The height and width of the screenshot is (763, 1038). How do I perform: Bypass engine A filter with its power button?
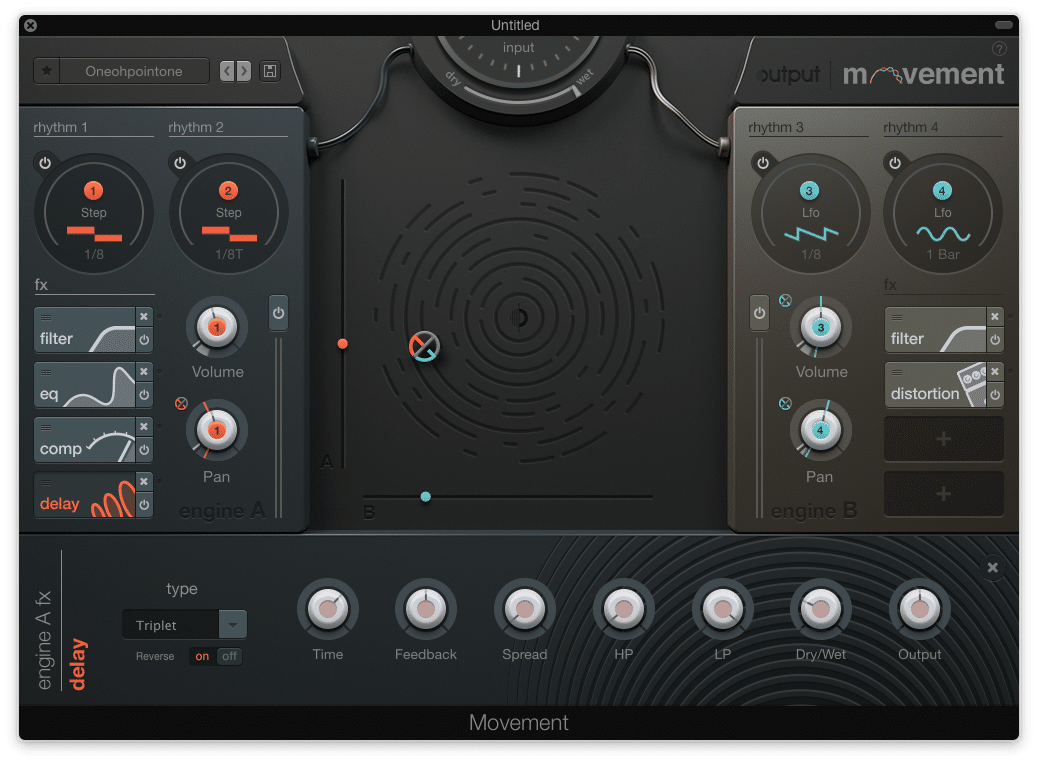click(144, 340)
